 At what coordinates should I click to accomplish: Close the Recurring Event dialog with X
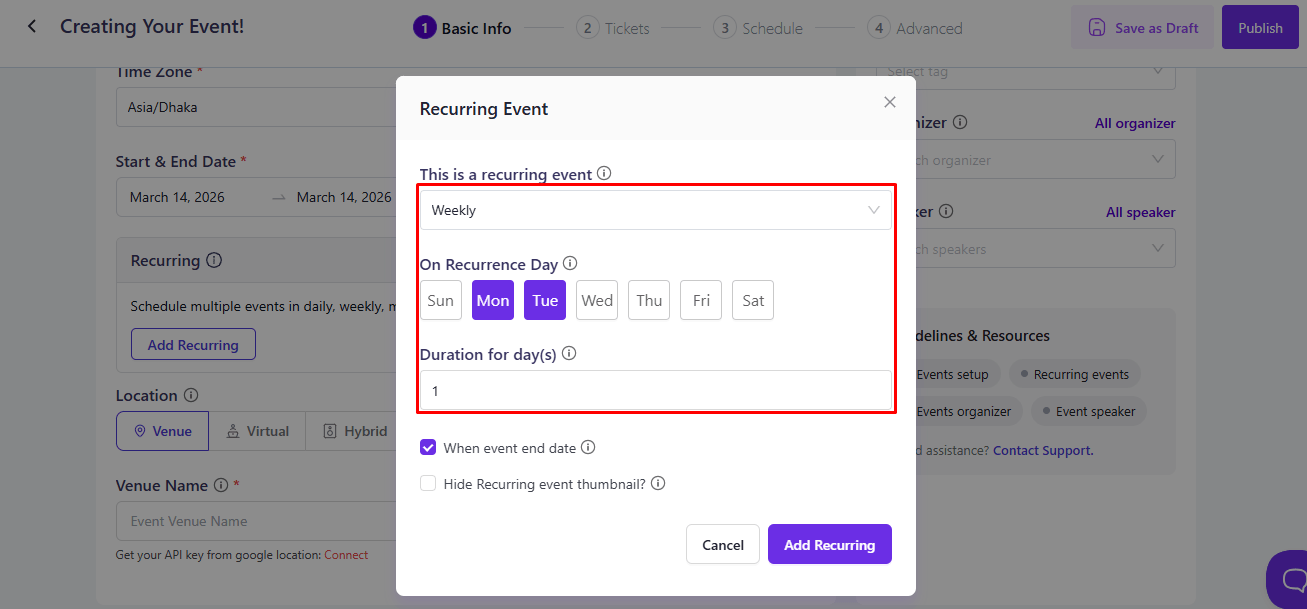890,102
